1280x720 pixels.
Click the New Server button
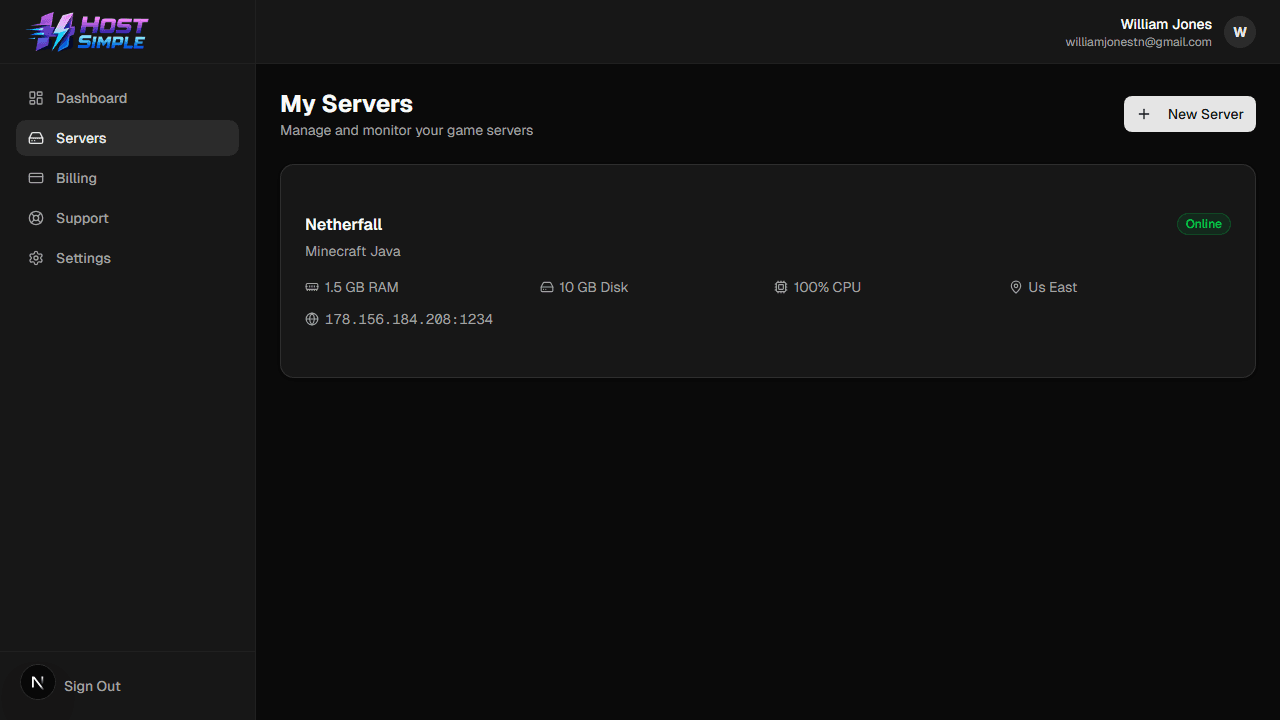1190,114
